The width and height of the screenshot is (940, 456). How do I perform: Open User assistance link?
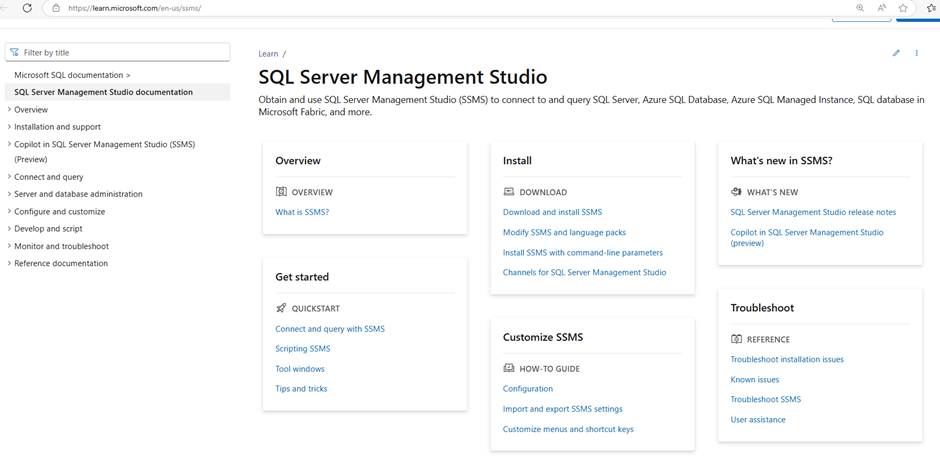tap(758, 419)
